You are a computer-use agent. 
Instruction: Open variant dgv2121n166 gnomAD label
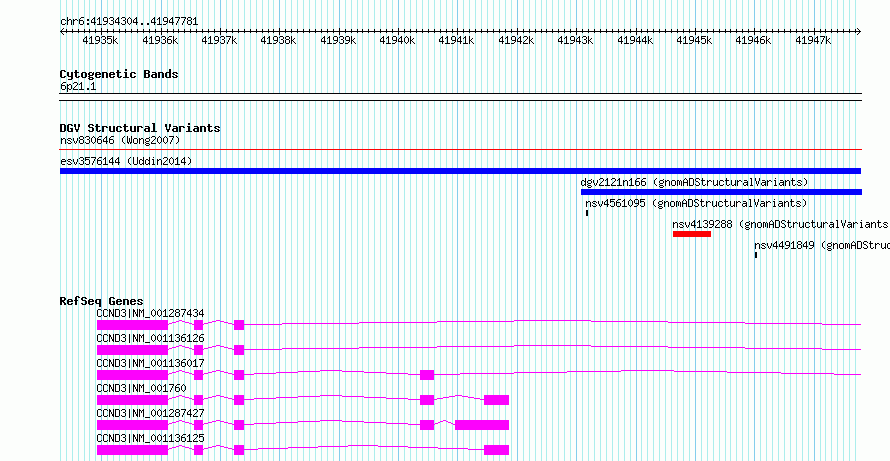click(694, 182)
